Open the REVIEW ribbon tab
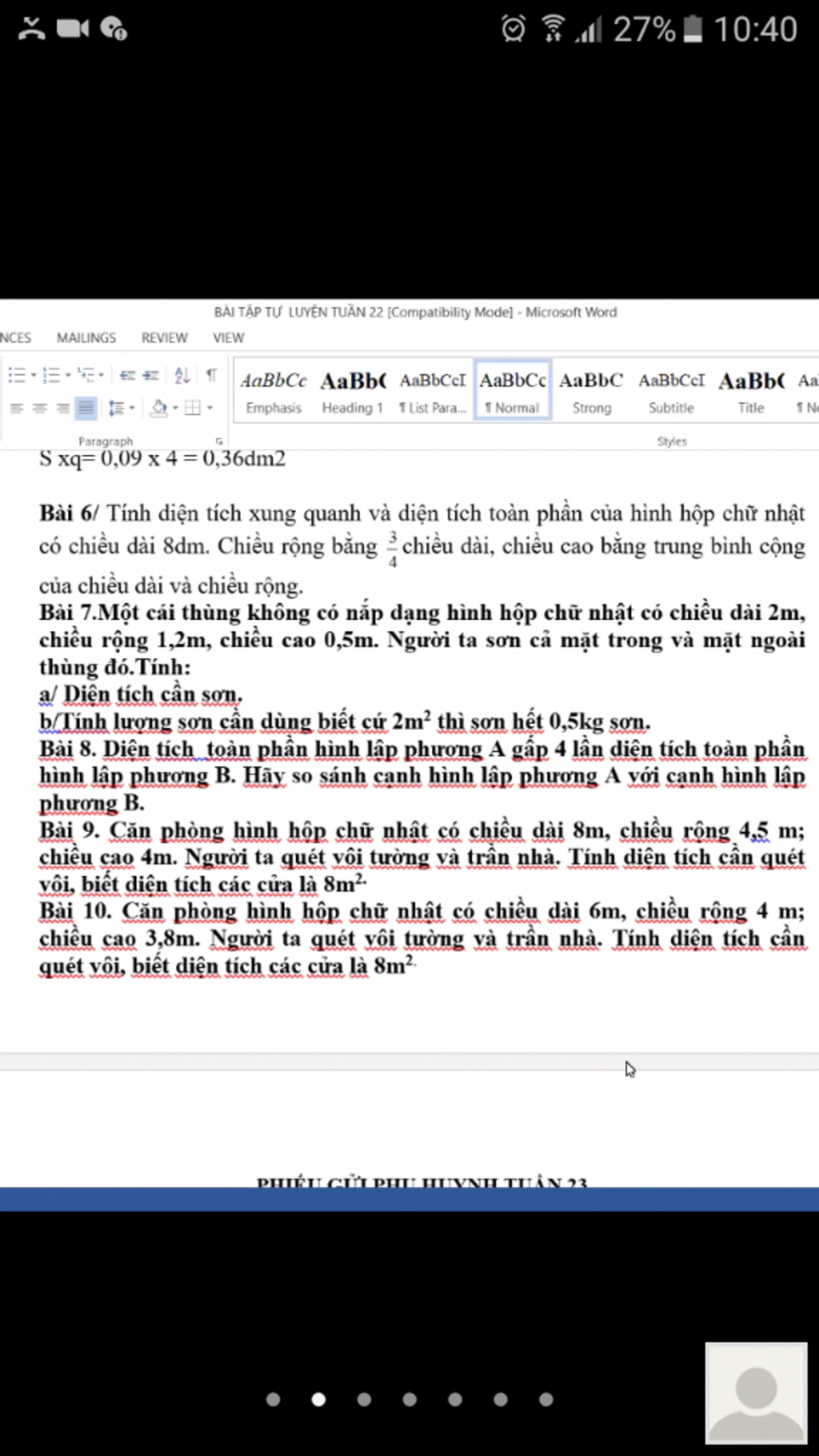Screen dimensions: 819x1456 pyautogui.click(x=165, y=338)
